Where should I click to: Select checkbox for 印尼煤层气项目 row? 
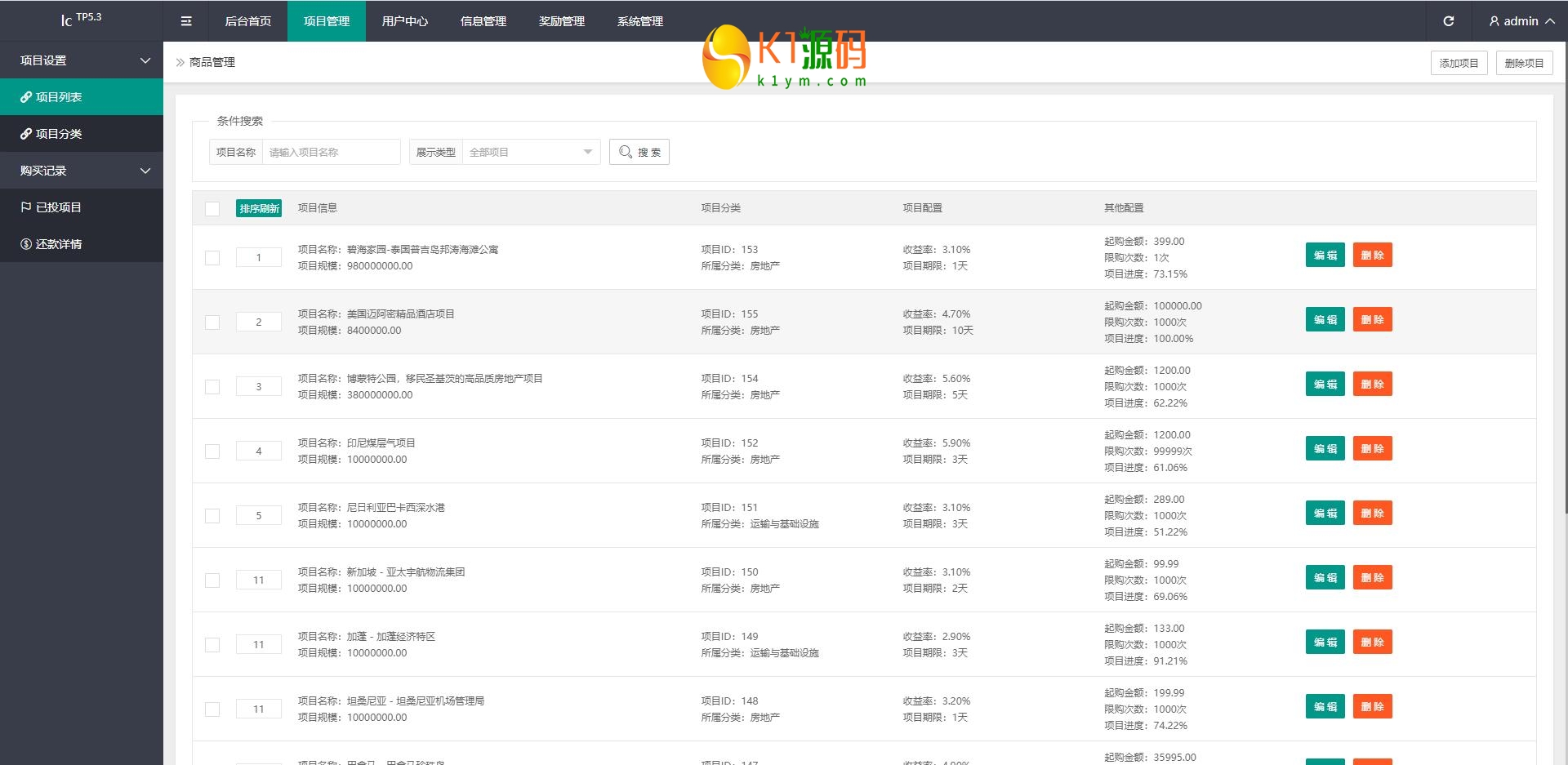coord(212,451)
